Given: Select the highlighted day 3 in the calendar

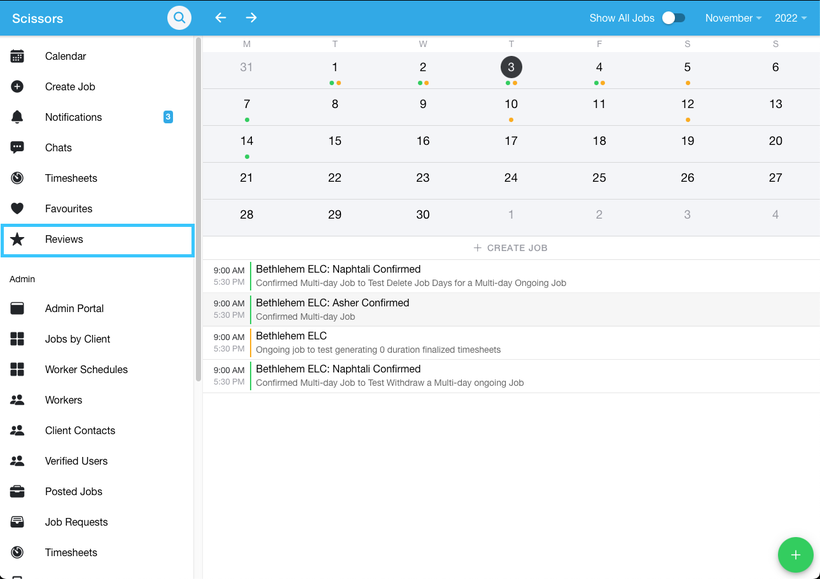Looking at the screenshot, I should point(511,67).
